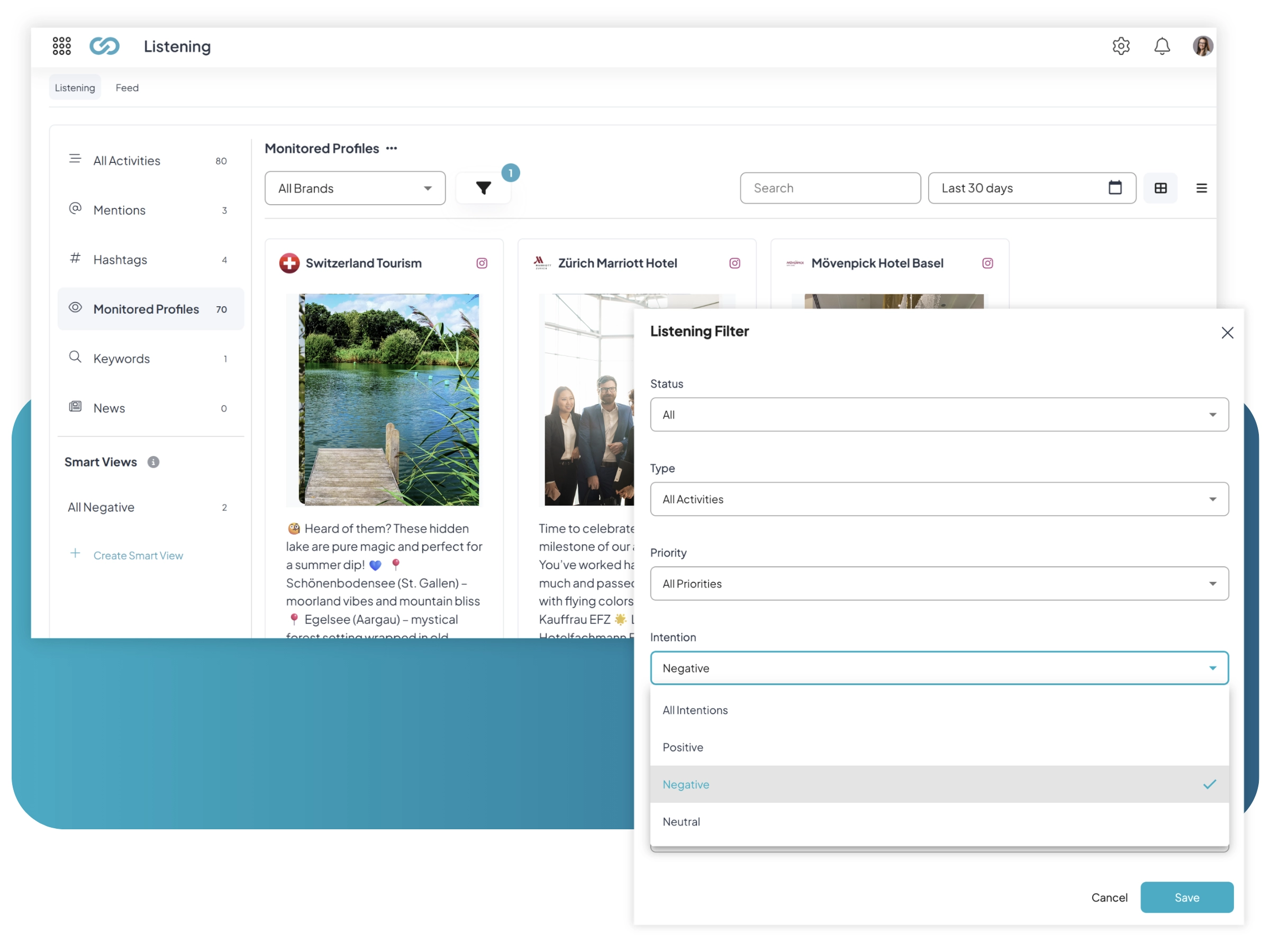This screenshot has width=1270, height=952.
Task: Open the Monitored Profiles three-dot menu
Action: tap(392, 149)
